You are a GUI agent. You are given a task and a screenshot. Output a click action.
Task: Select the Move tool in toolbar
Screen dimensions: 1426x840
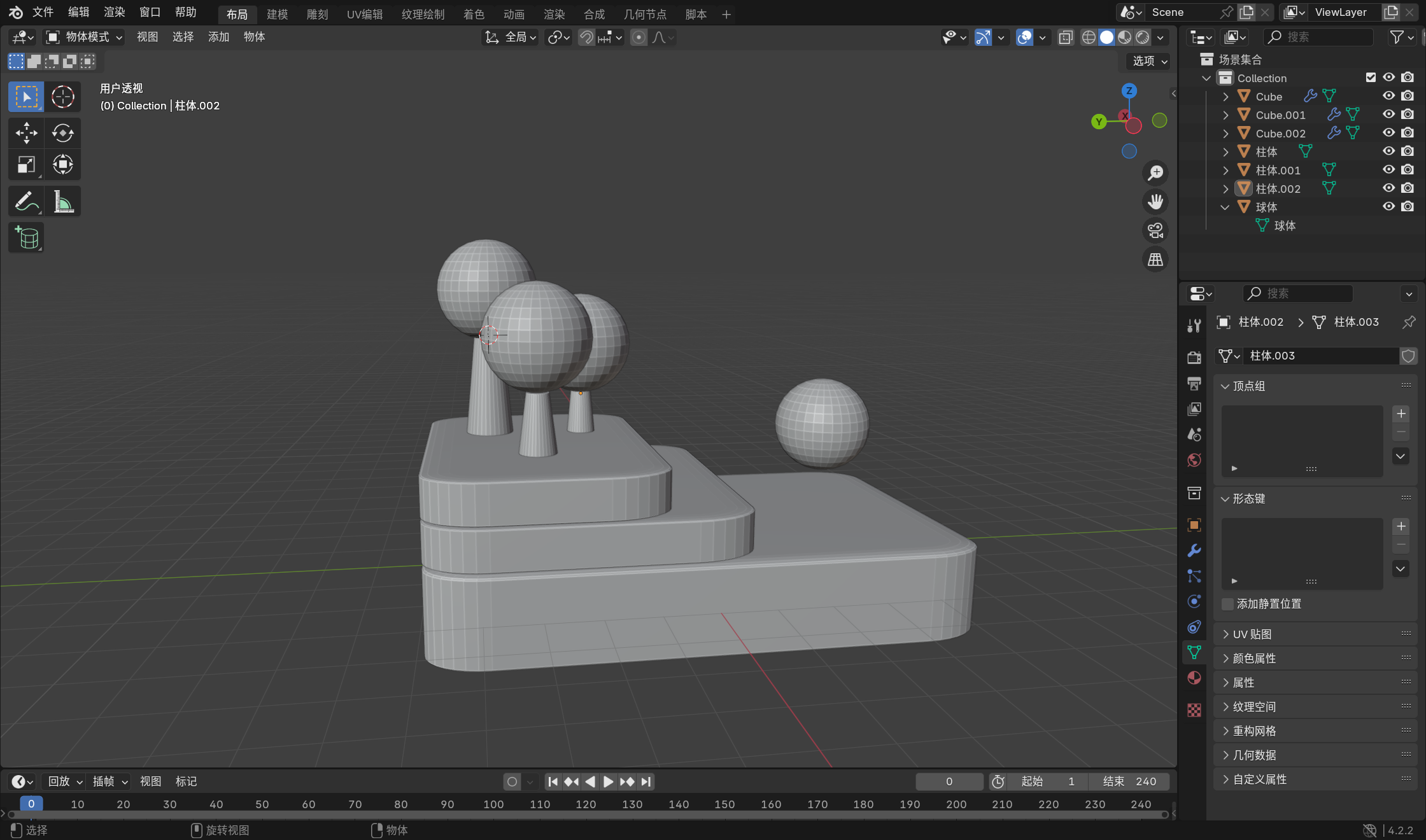point(26,133)
